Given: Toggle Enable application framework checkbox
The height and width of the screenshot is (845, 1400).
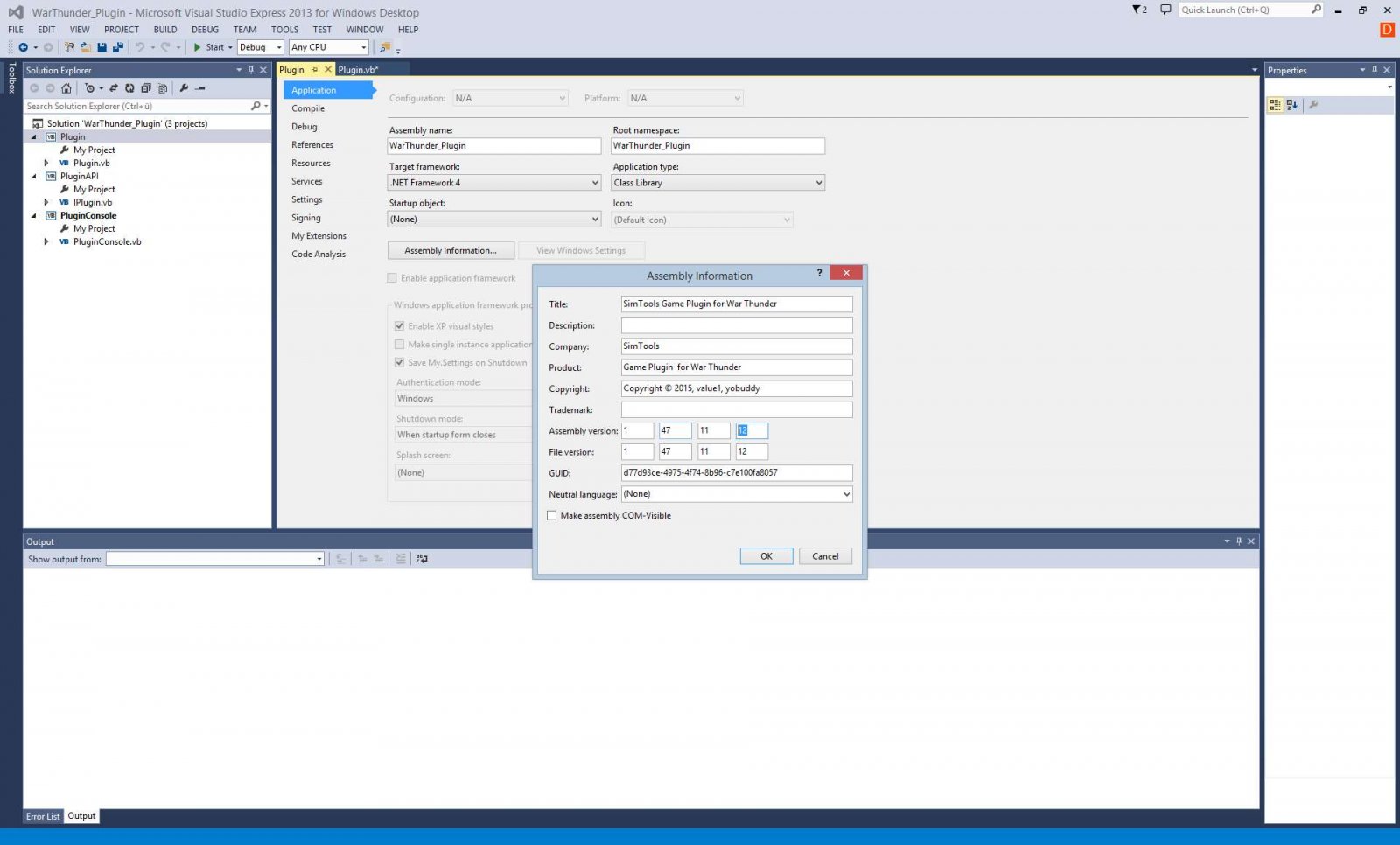Looking at the screenshot, I should [392, 278].
